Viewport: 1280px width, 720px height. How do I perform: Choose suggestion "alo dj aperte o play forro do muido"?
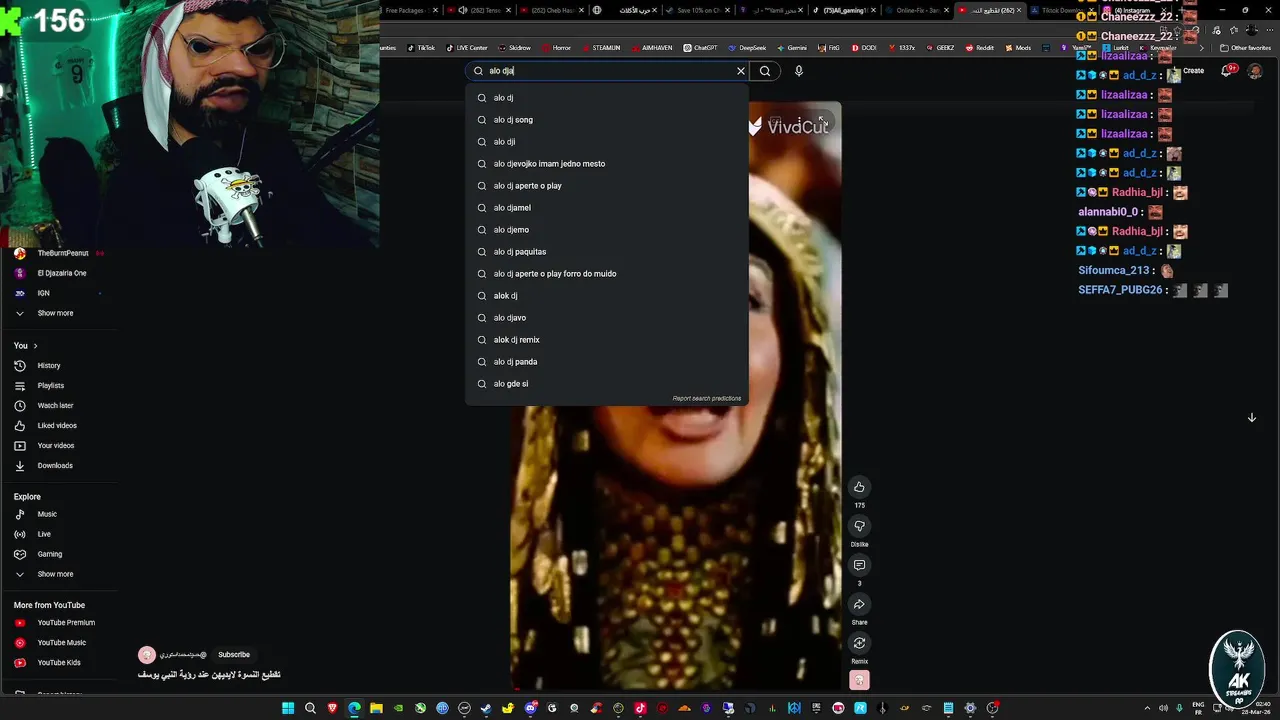point(607,274)
